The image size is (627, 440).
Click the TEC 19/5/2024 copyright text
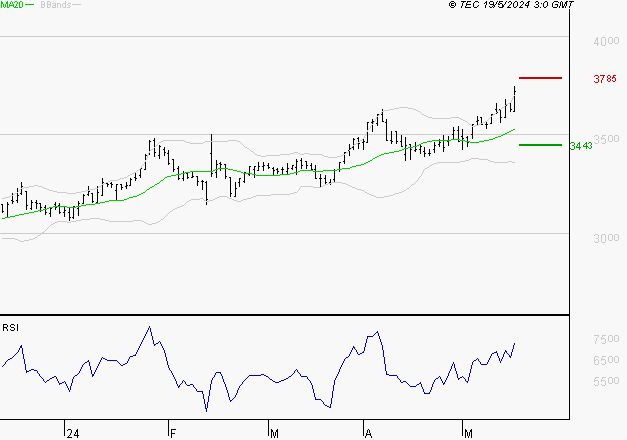[511, 5]
